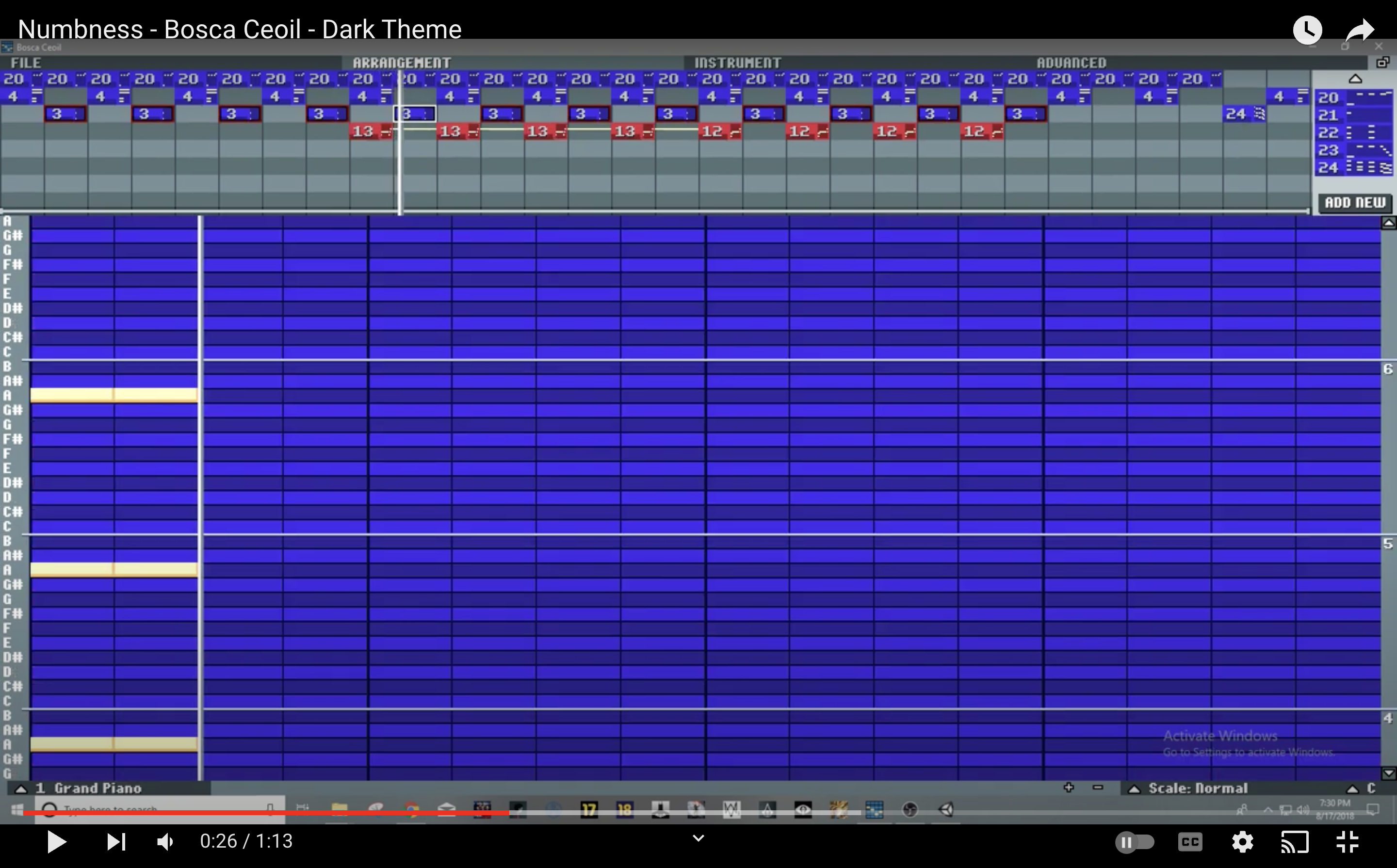Click the octave 6 label

(x=1388, y=369)
